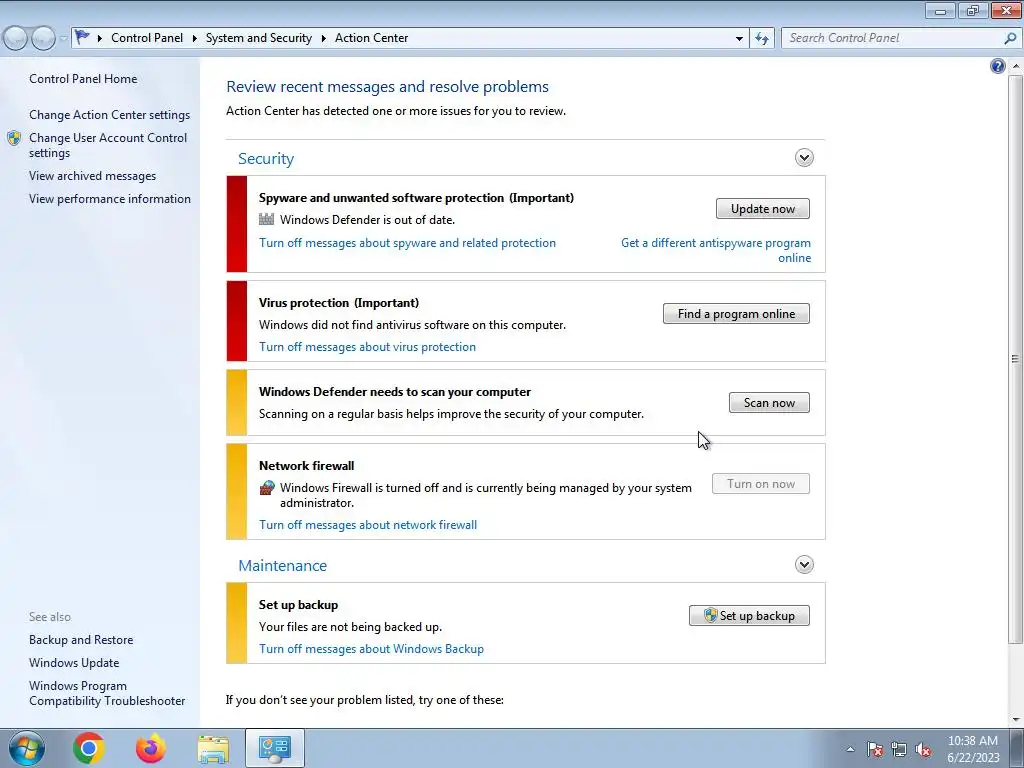This screenshot has height=768, width=1024.
Task: Open View performance information
Action: [110, 199]
